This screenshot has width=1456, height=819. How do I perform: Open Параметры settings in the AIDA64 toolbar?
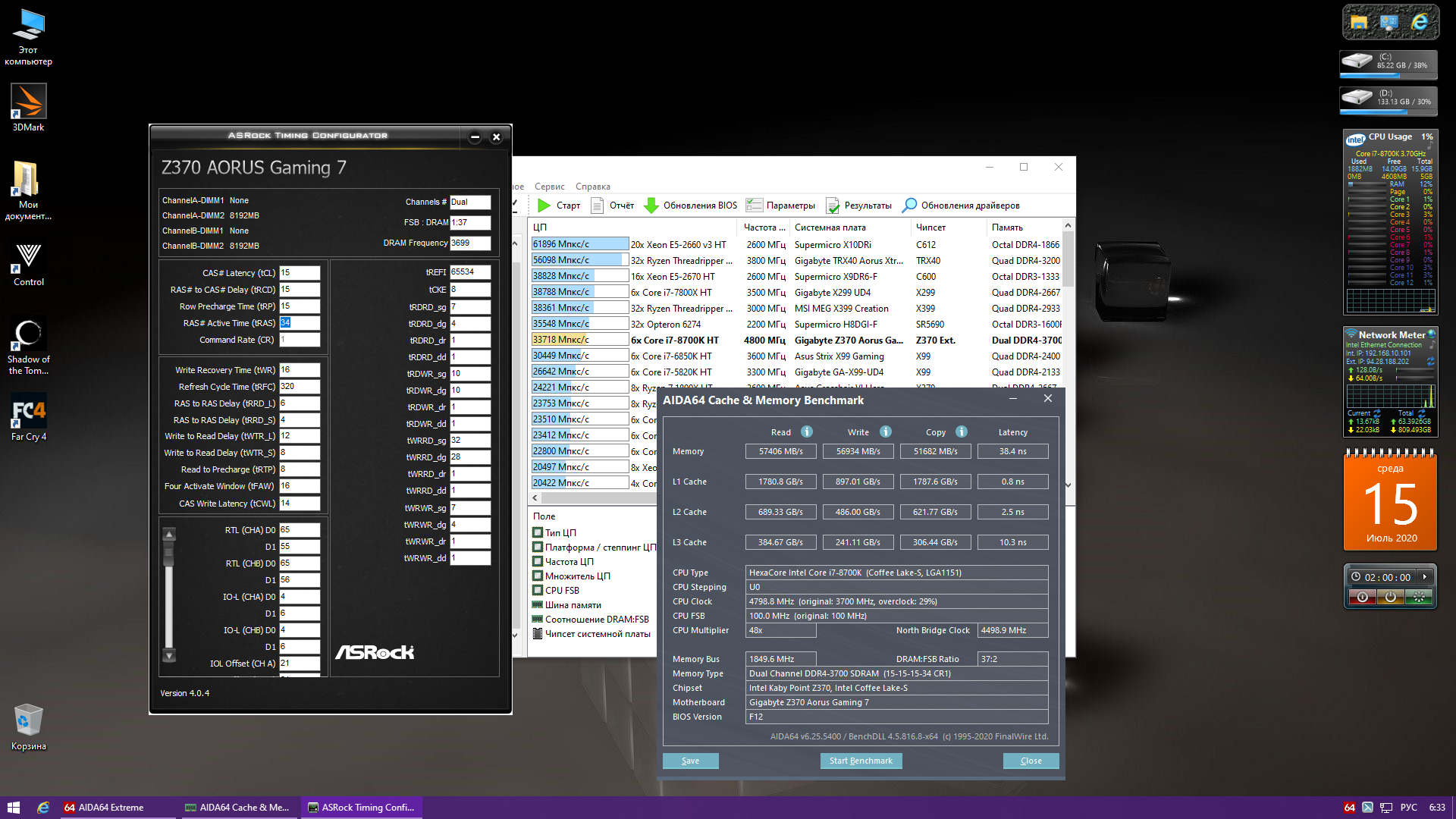coord(754,206)
